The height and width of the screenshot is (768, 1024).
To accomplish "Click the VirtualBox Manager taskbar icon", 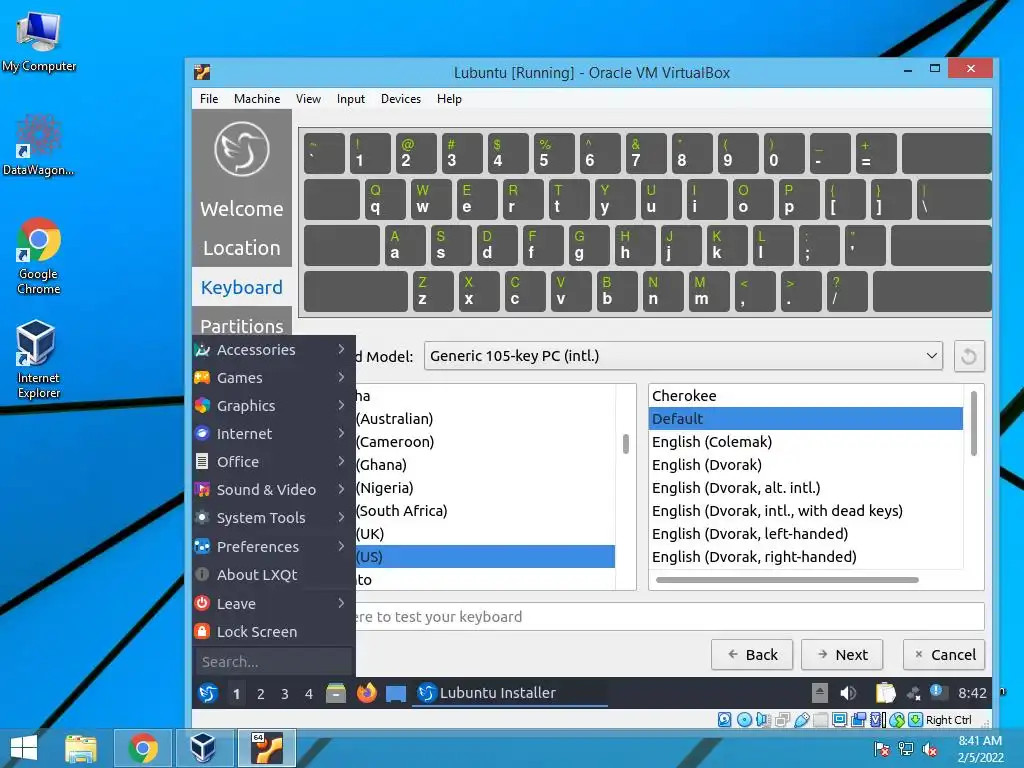I will click(x=203, y=748).
